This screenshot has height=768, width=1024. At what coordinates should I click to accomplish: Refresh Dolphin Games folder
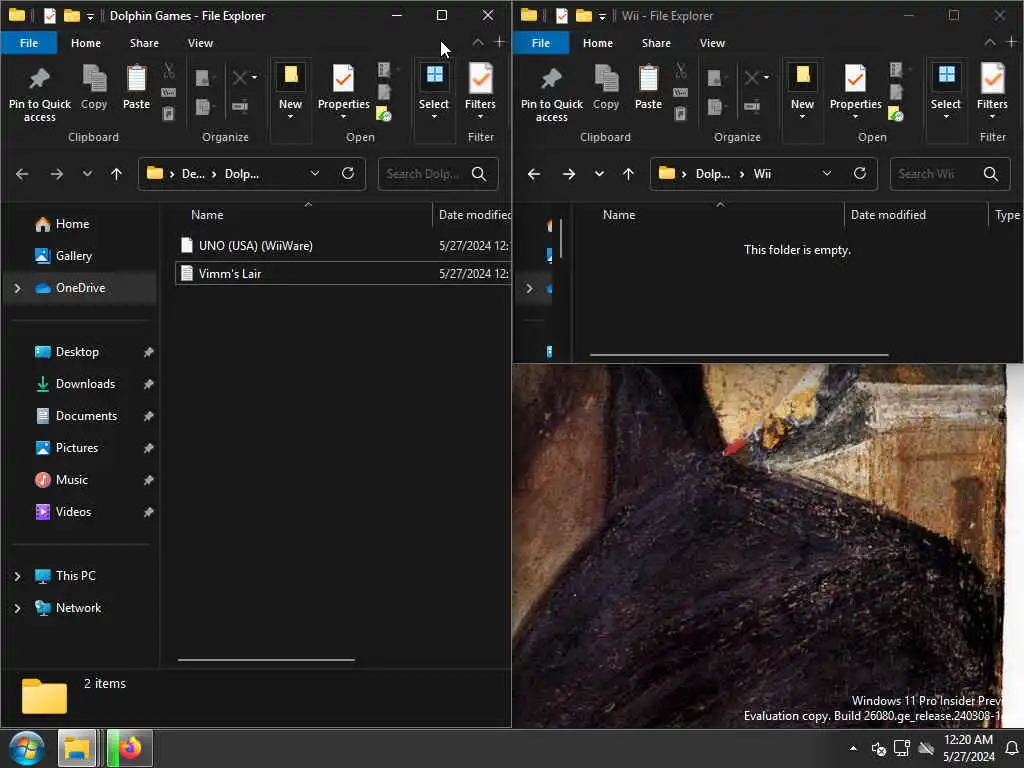click(348, 173)
